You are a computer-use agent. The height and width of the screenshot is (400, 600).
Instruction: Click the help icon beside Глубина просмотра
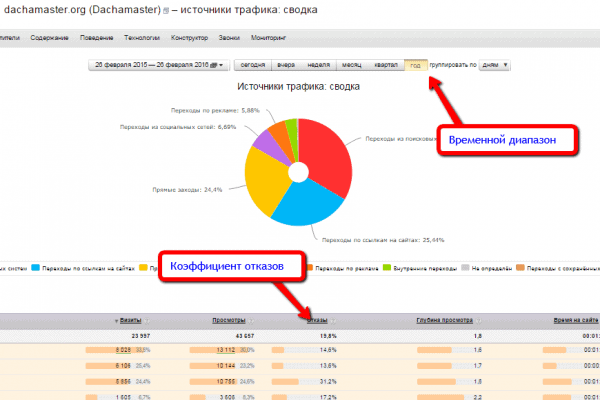pos(478,321)
